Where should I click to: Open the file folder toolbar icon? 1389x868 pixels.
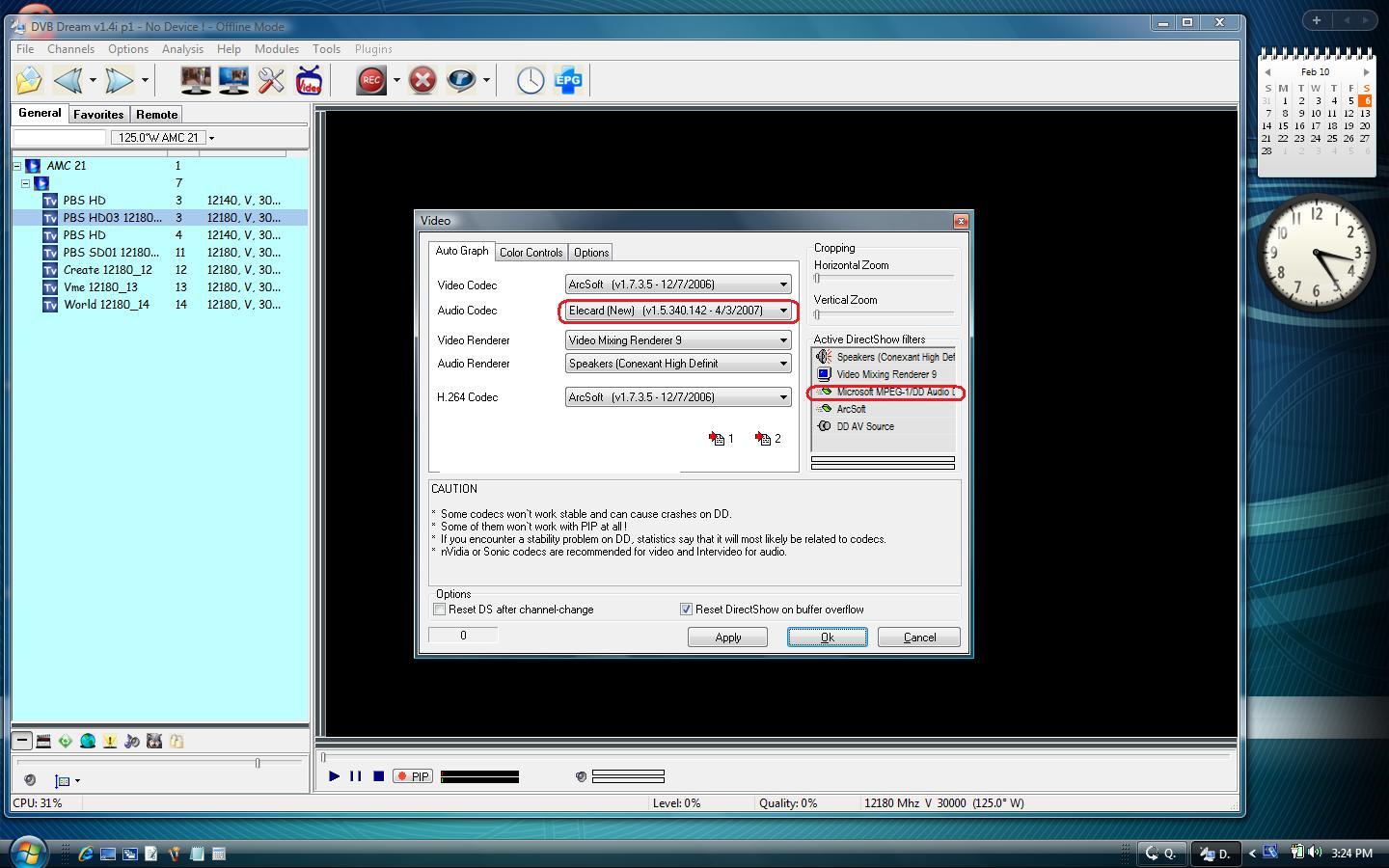[29, 80]
